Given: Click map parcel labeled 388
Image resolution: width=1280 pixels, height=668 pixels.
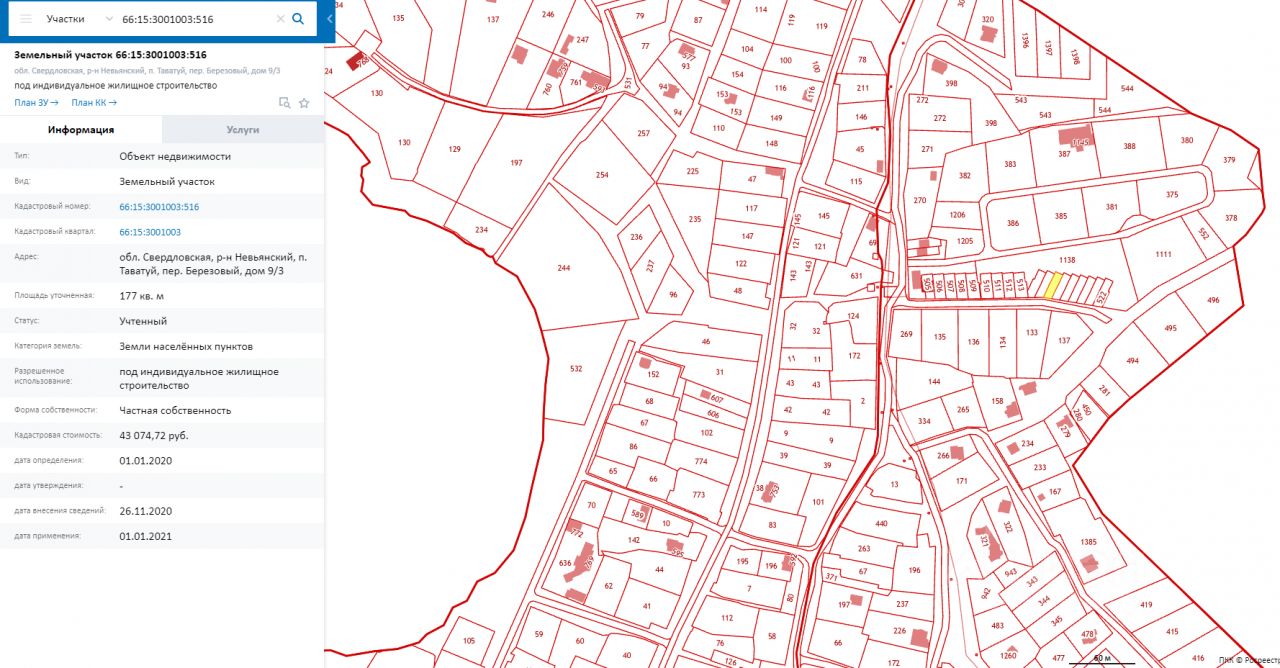Looking at the screenshot, I should pos(1130,147).
